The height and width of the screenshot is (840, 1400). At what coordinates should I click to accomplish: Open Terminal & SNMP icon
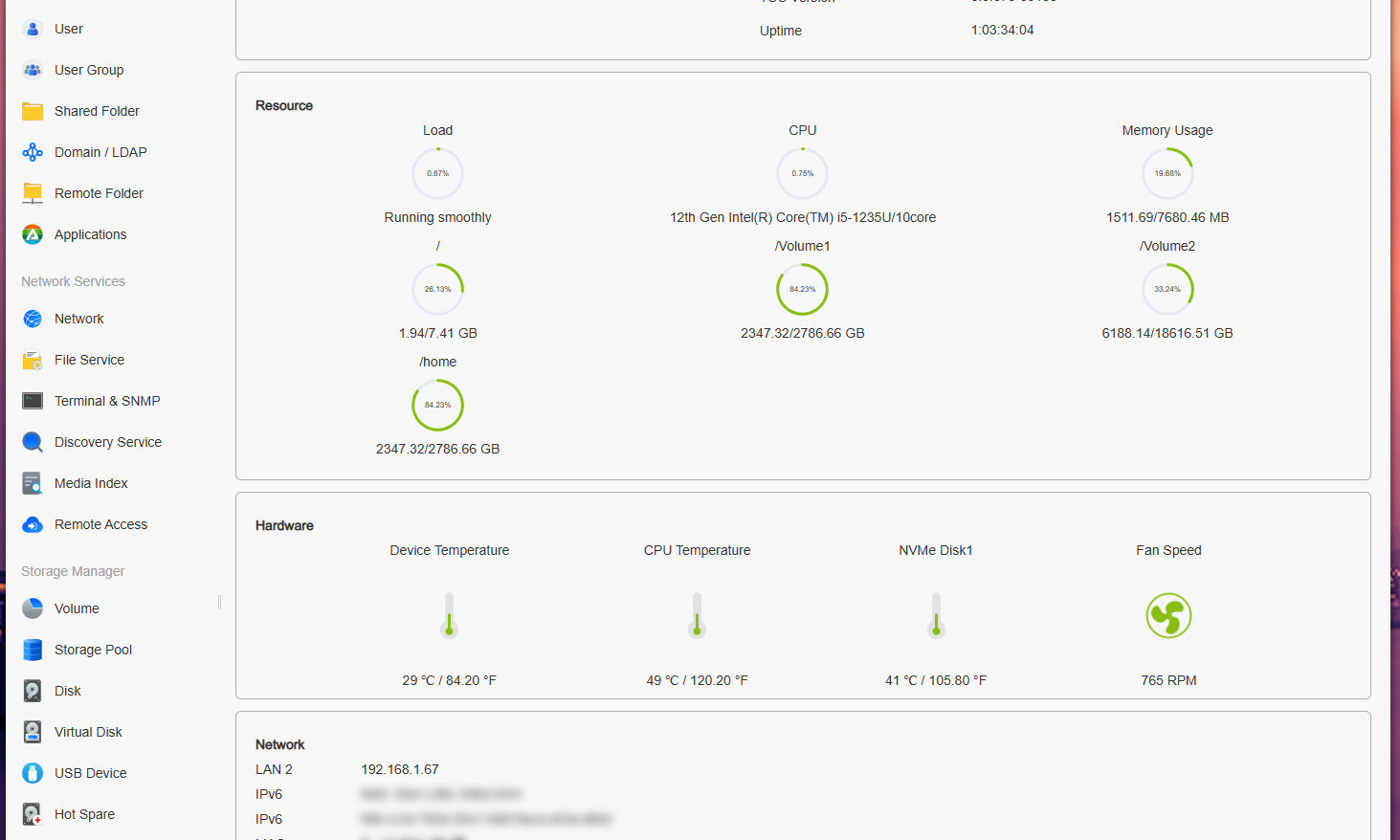coord(33,401)
